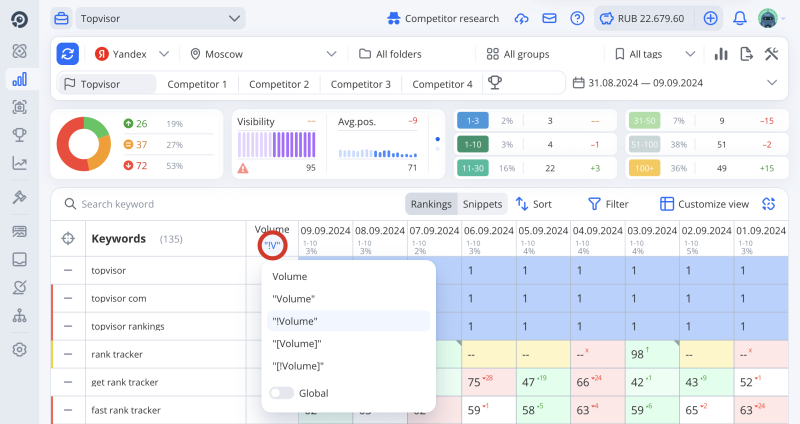Image resolution: width=800 pixels, height=424 pixels.
Task: Select "!Volume" option in volume menu
Action: pos(295,321)
